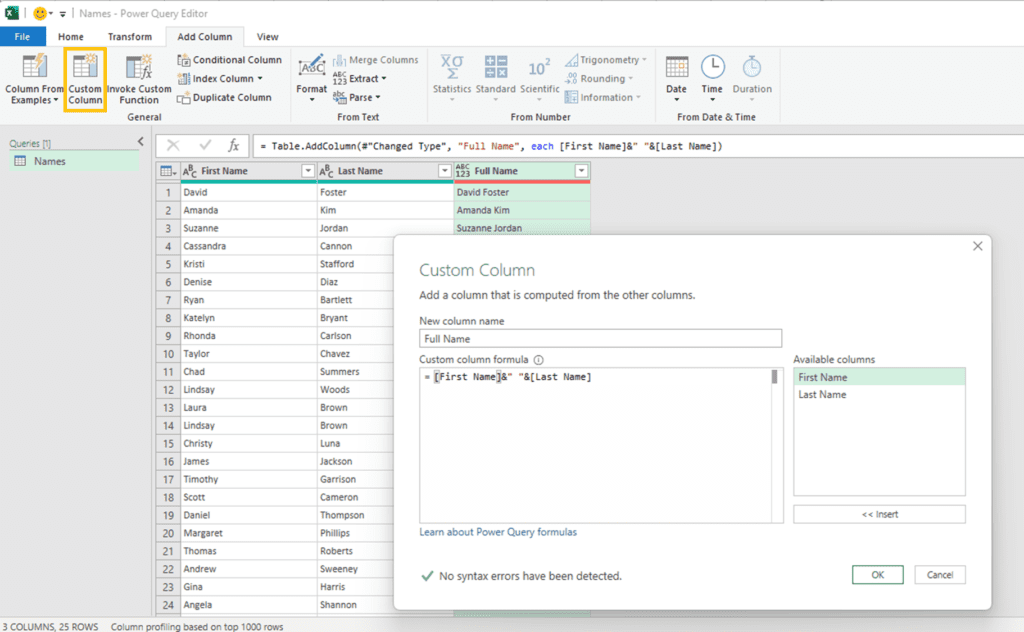Screen dimensions: 1024x632
Task: Select row number 12
Action: click(168, 390)
